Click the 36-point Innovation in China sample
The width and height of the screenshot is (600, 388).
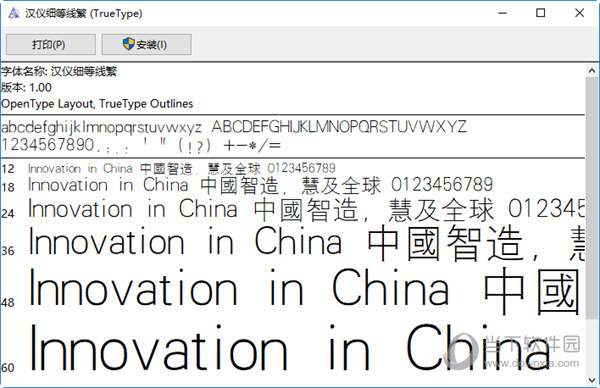point(185,241)
